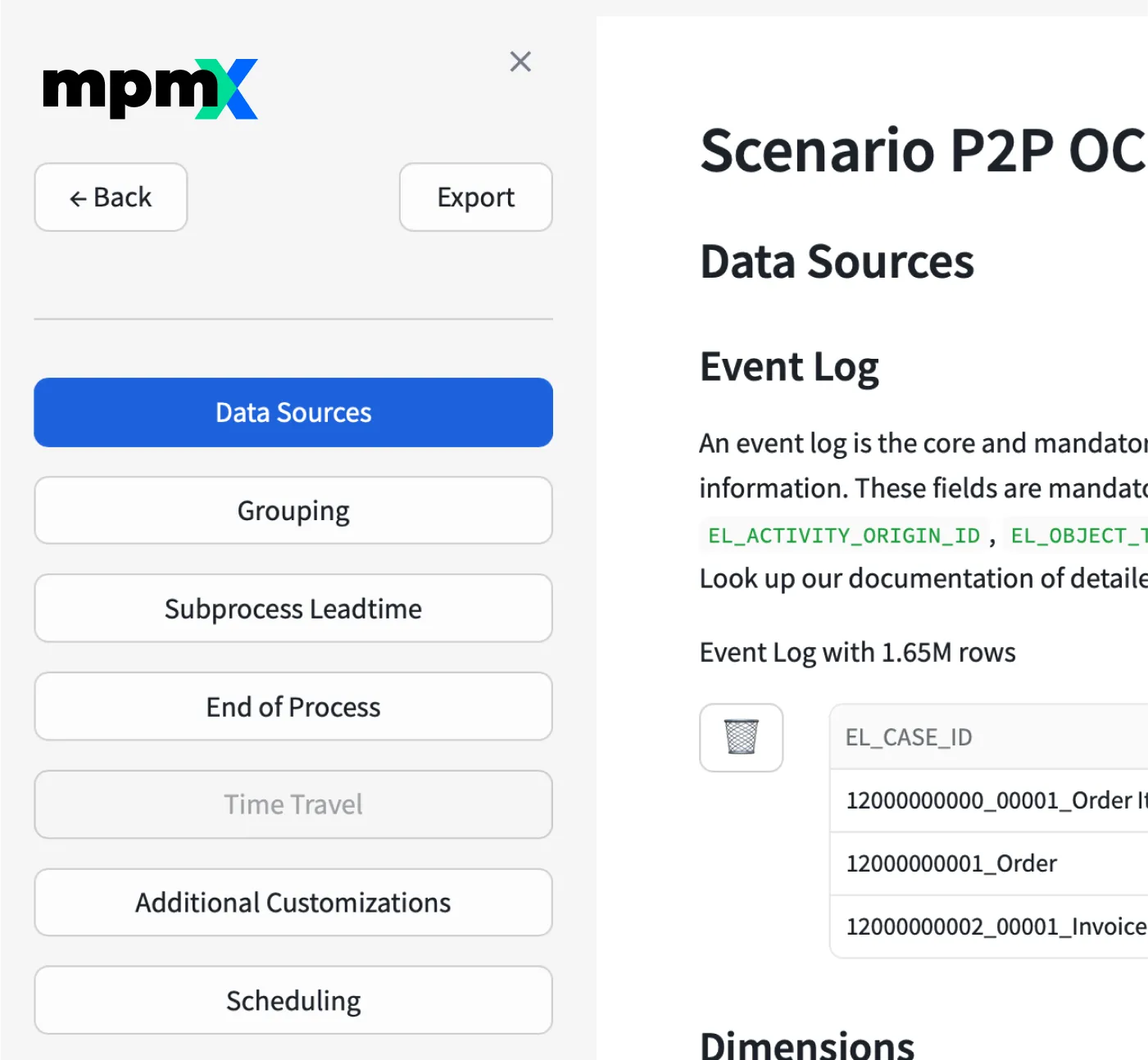Select the row 12000000002_00001_Invoice
This screenshot has width=1148, height=1060.
(994, 926)
